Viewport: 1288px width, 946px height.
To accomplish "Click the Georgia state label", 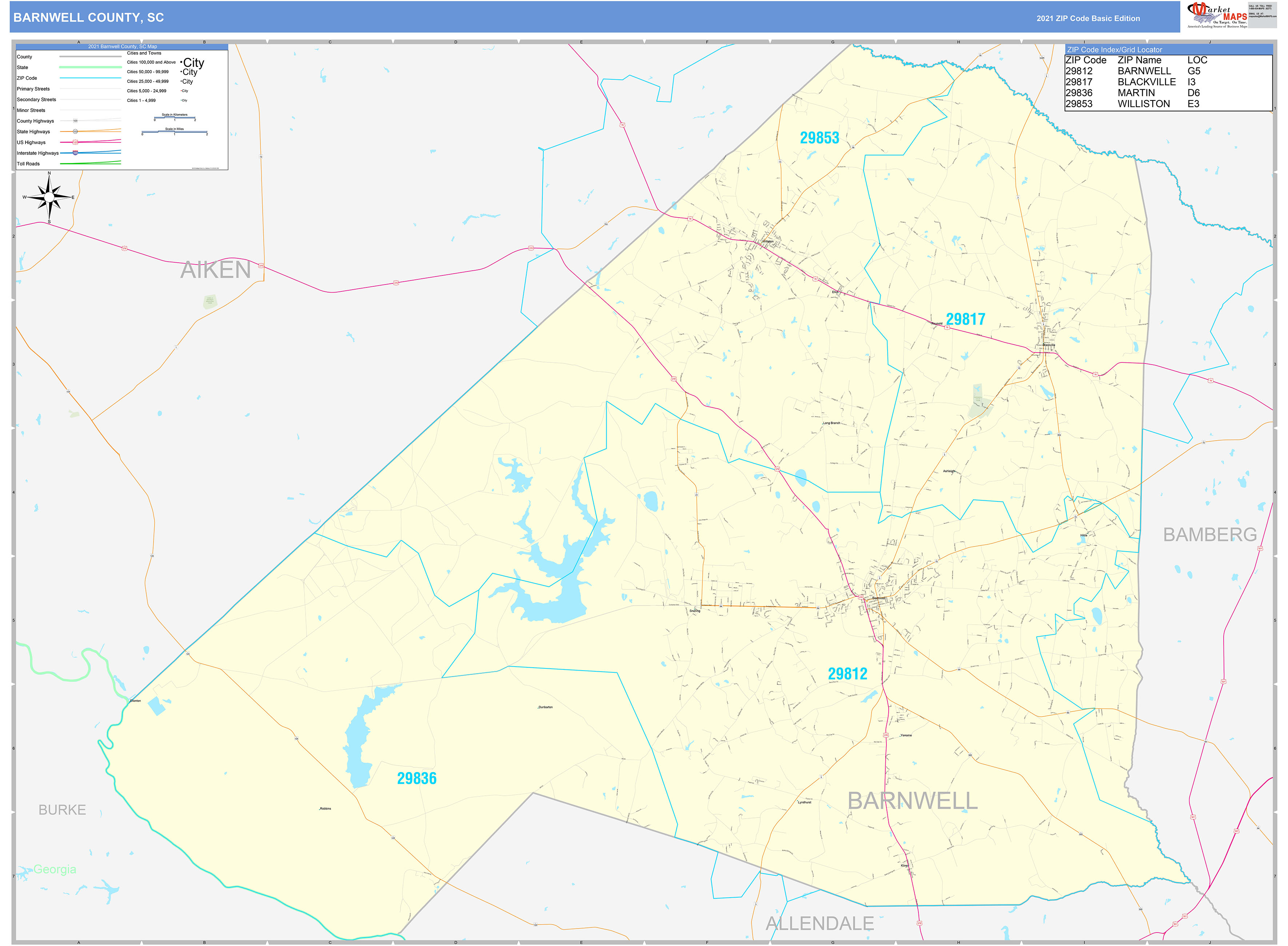I will point(55,869).
